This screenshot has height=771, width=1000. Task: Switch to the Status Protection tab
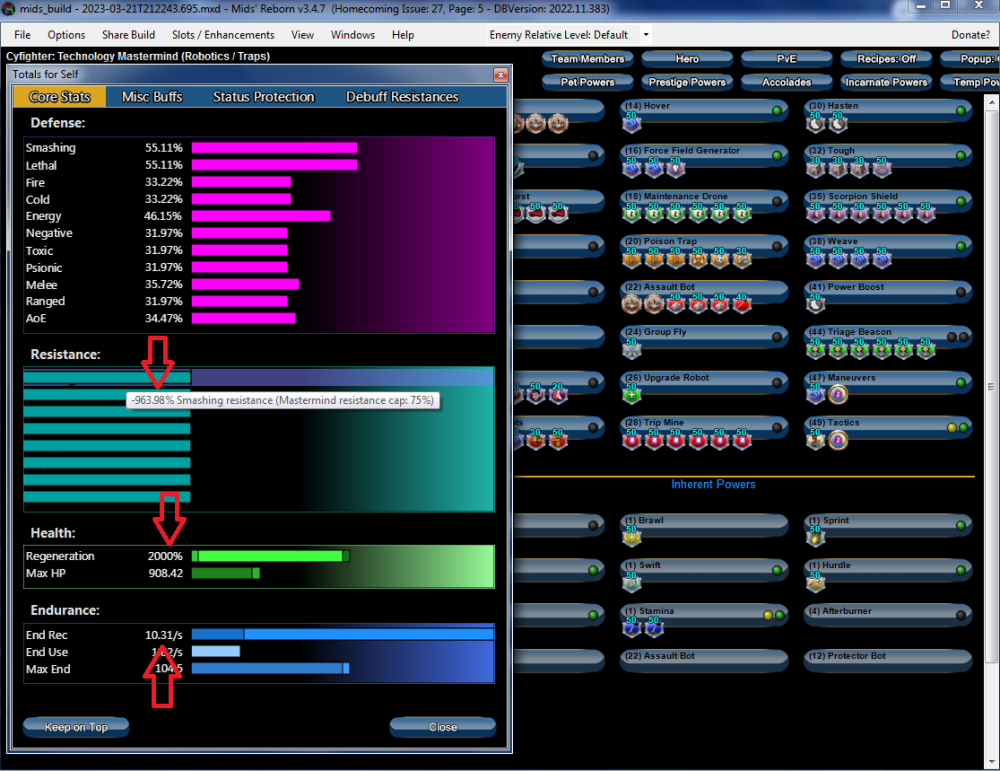click(263, 97)
